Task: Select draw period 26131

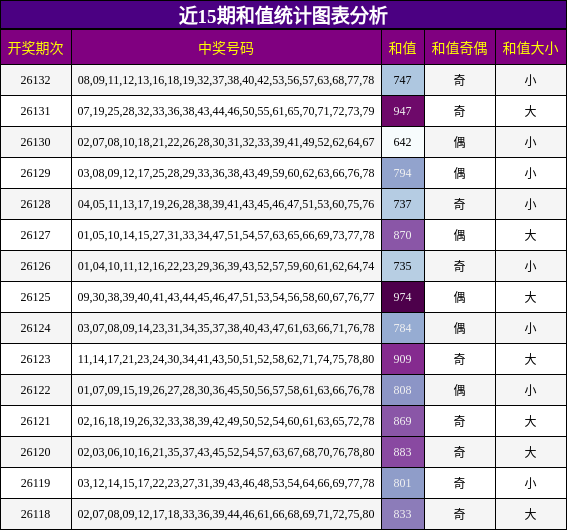Action: (35, 111)
